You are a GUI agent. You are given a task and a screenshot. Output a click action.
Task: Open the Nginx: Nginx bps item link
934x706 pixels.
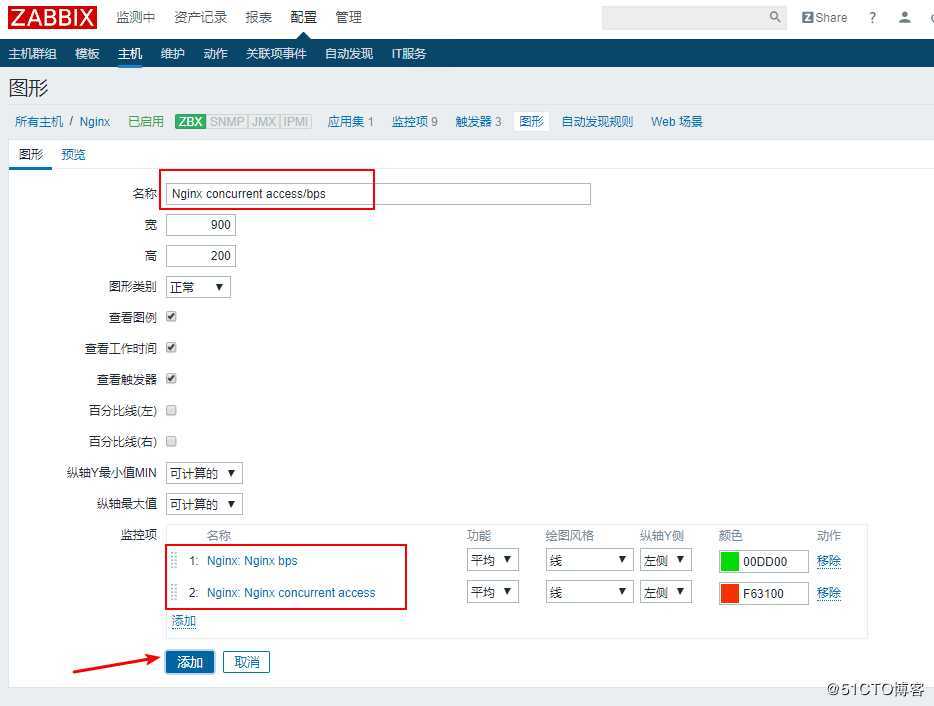tap(253, 561)
